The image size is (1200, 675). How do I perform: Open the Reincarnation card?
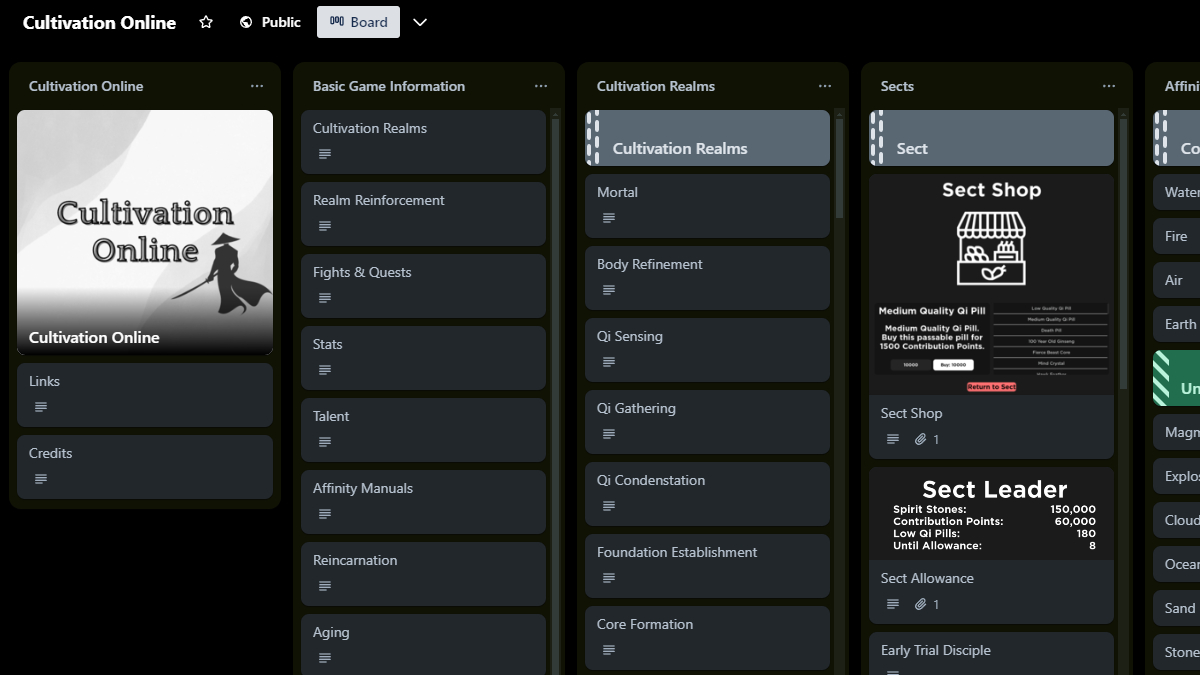click(423, 574)
